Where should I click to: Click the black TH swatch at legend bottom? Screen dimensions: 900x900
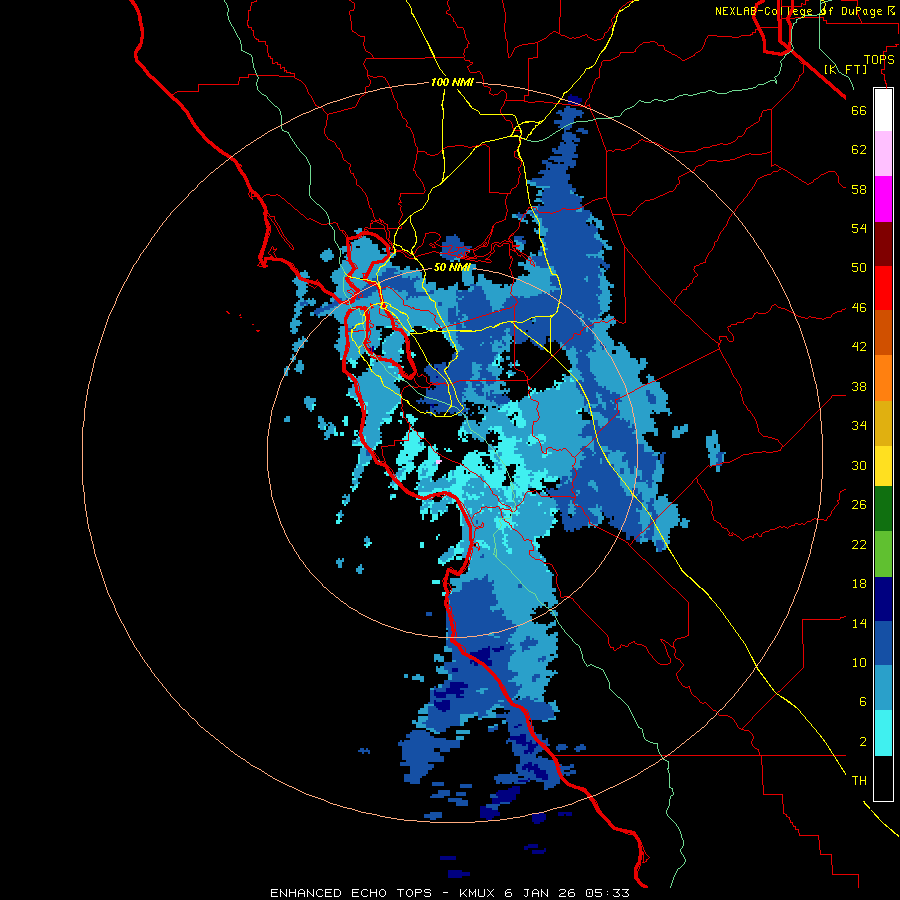pyautogui.click(x=883, y=778)
